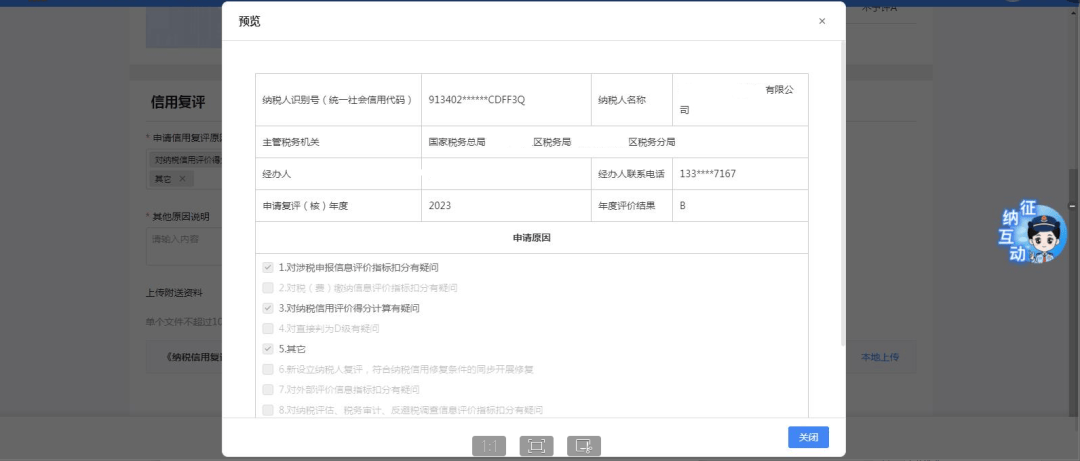
Task: Click the blue 关闭 button
Action: tap(808, 438)
